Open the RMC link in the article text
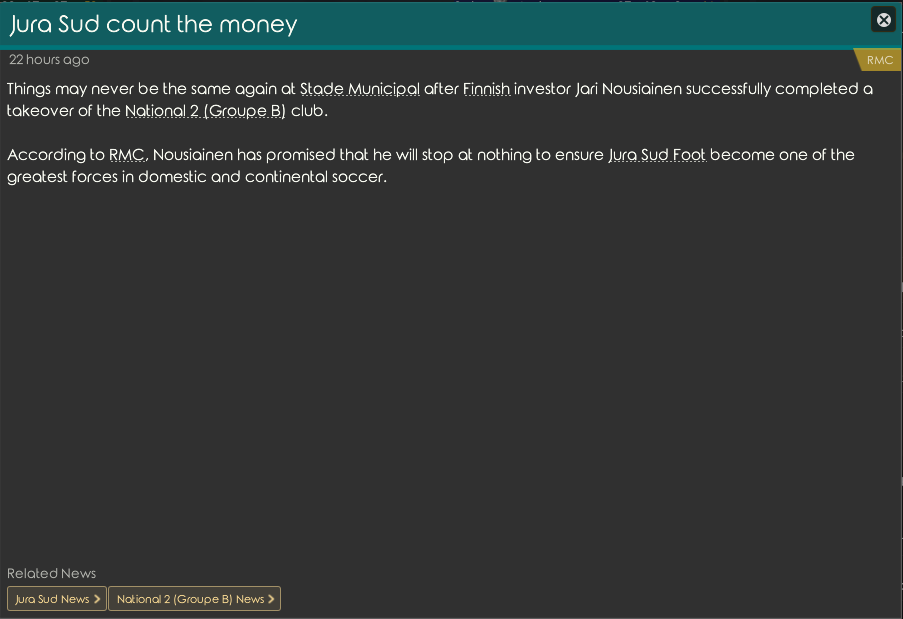The width and height of the screenshot is (903, 619). 127,155
